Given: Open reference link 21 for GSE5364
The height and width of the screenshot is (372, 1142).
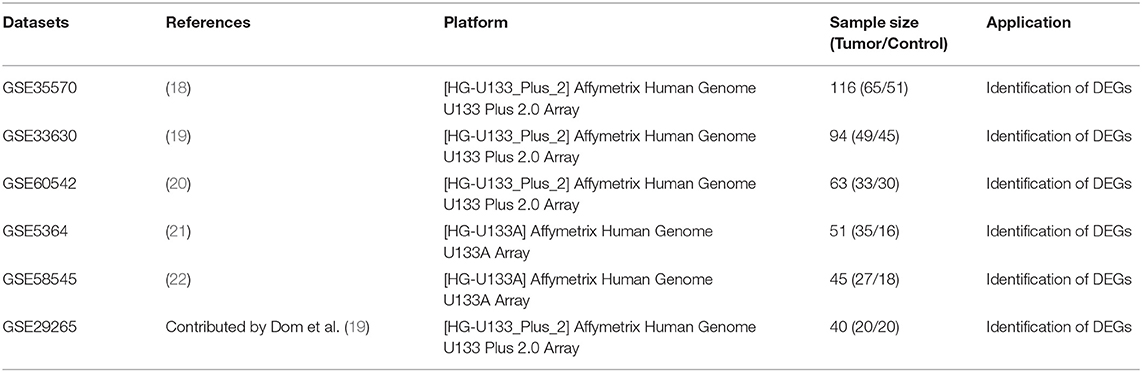Looking at the screenshot, I should point(178,231).
